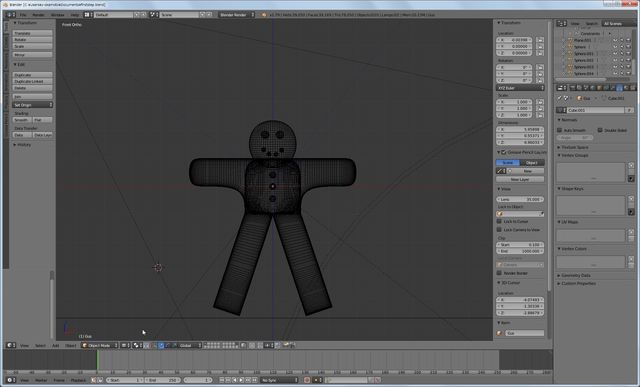Click the auto keyframe record button
Viewport: 640px width, 387px height.
coord(307,380)
